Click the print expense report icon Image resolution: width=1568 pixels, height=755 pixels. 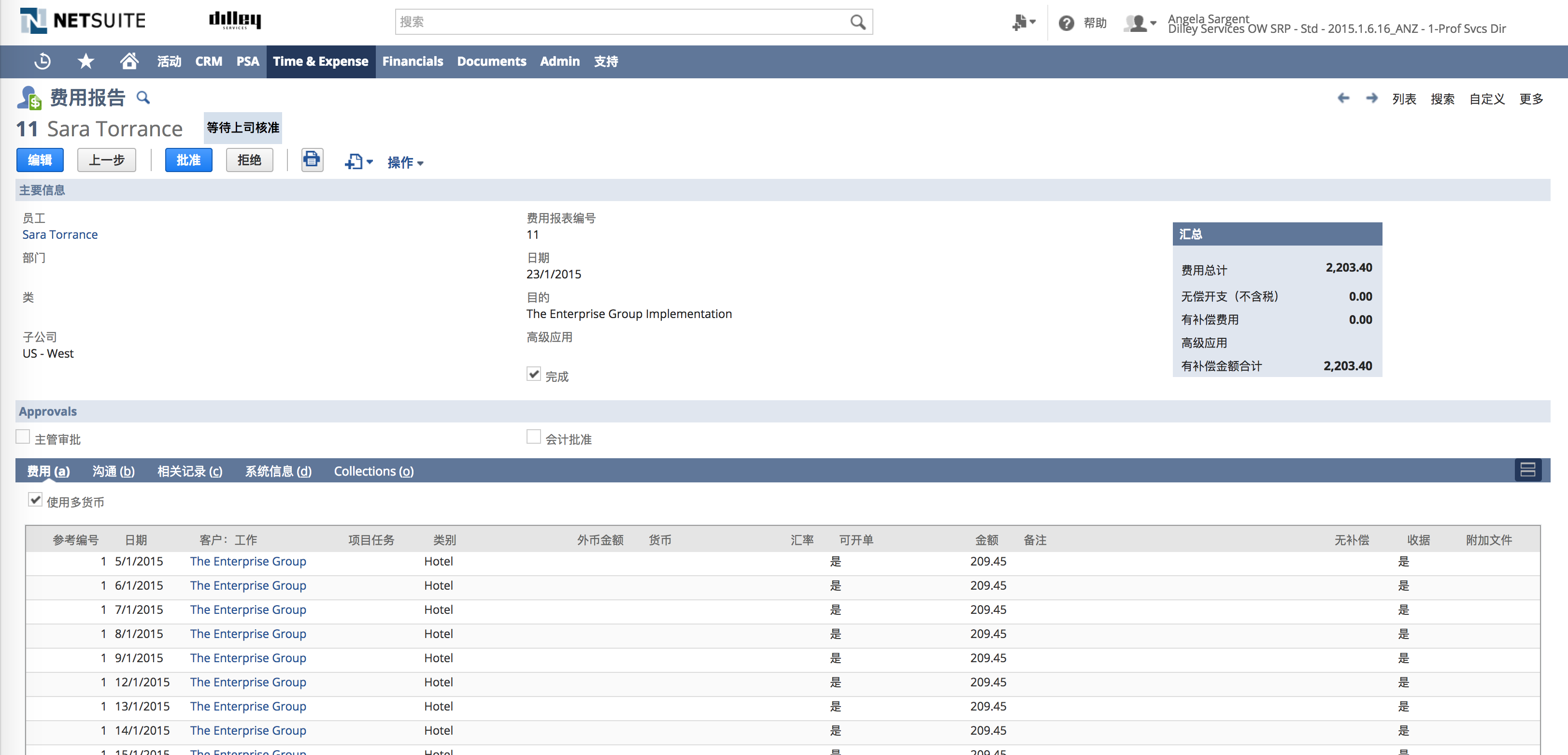pos(312,160)
